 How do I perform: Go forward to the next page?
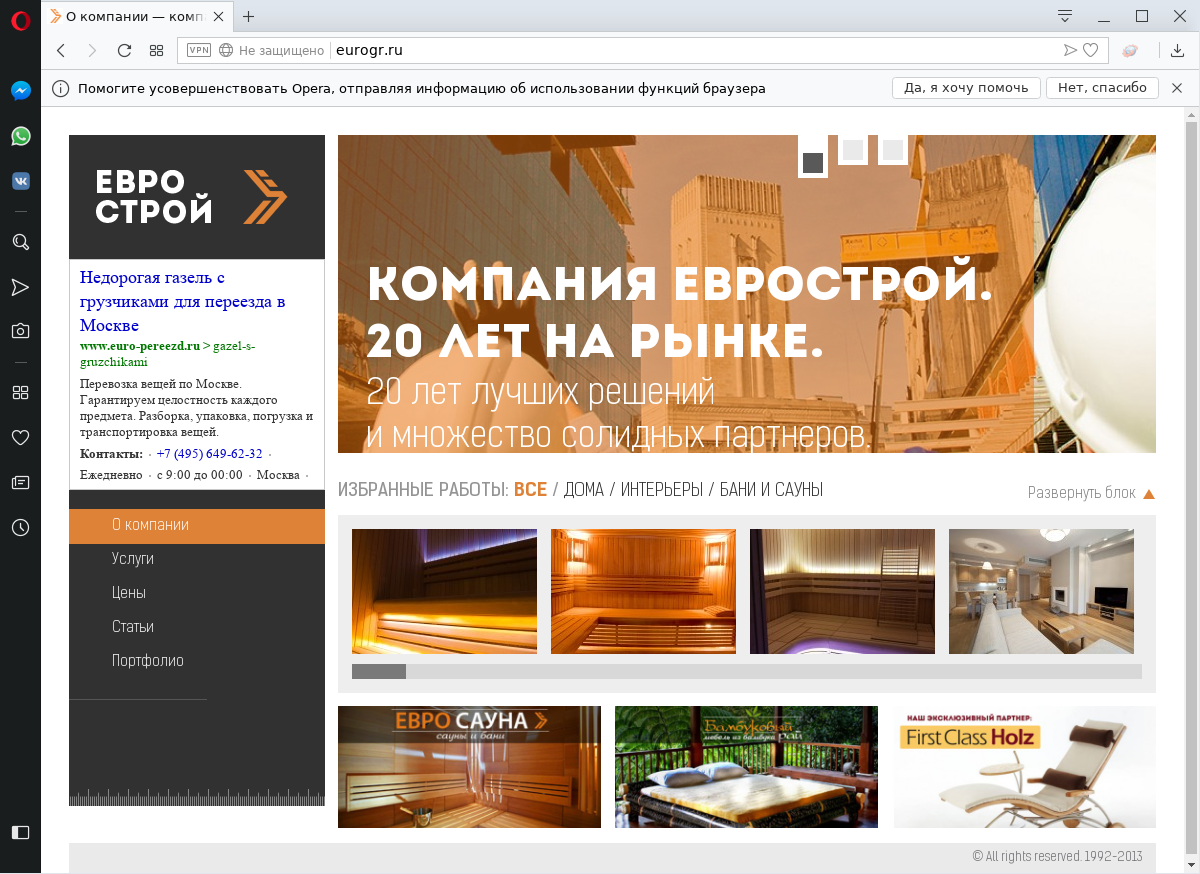93,50
